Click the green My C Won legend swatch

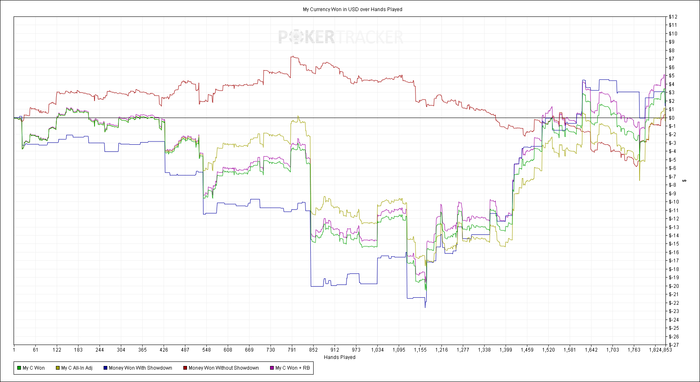tap(19, 368)
